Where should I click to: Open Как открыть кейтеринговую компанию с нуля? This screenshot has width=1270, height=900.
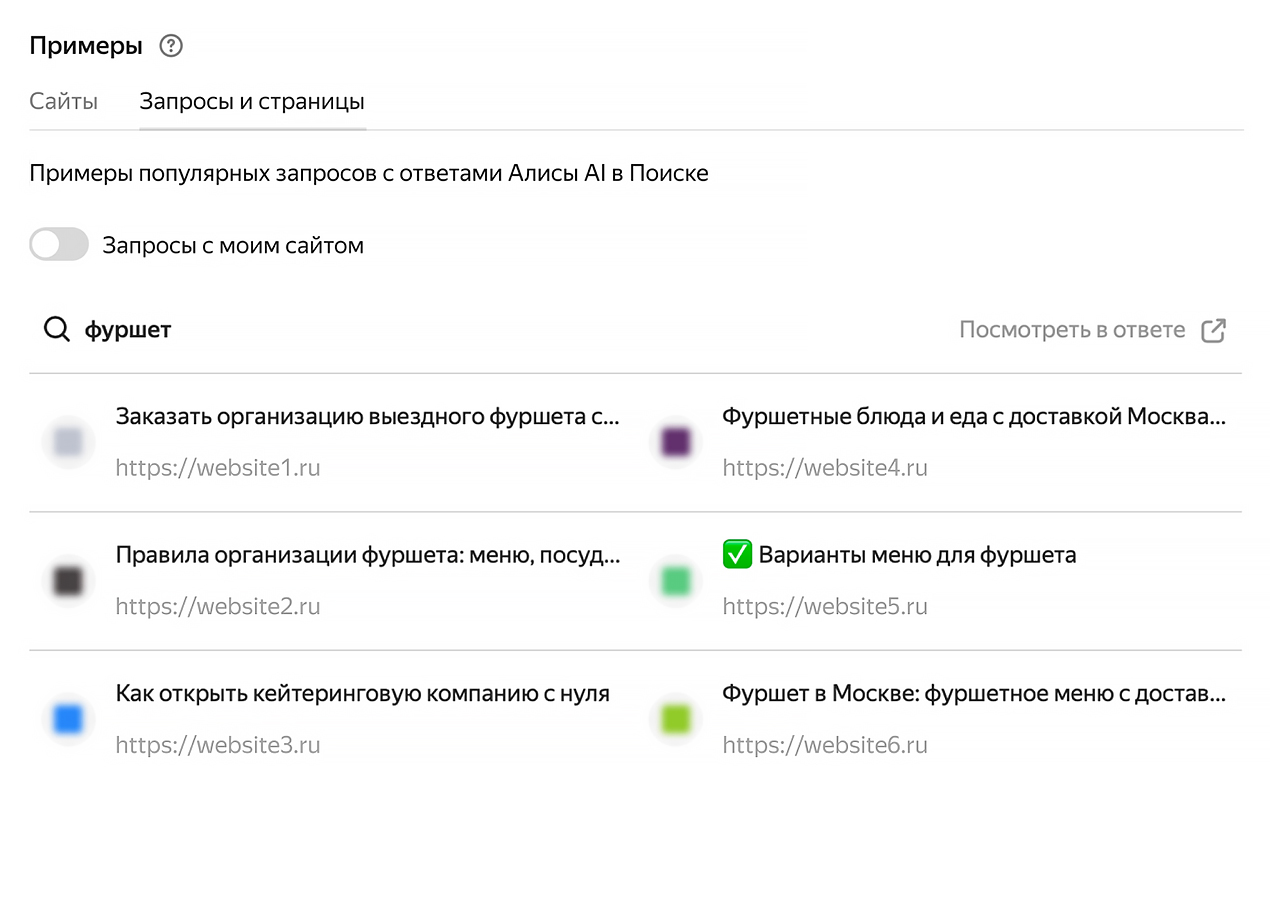[362, 693]
